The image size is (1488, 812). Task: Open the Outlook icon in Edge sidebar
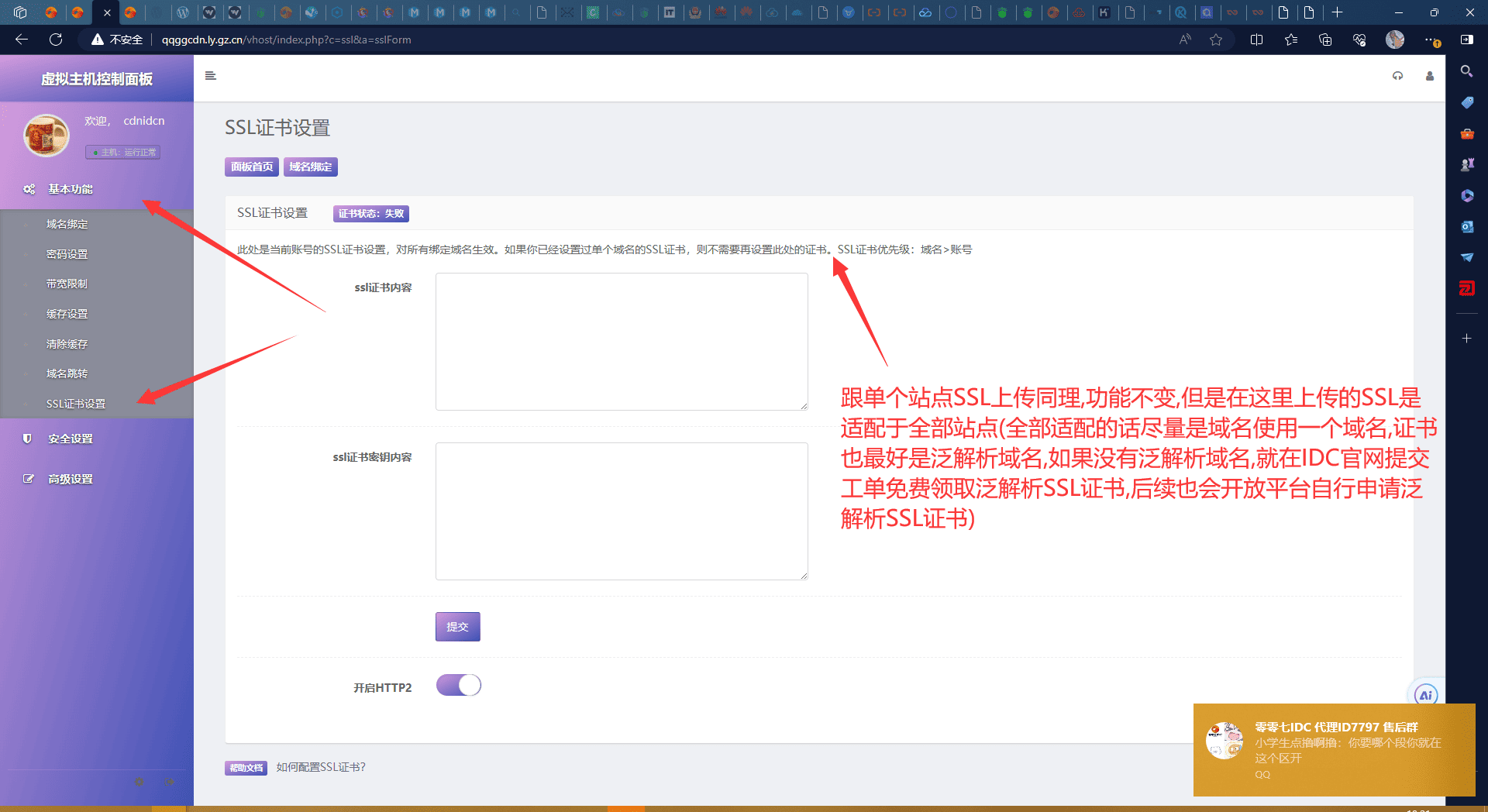coord(1466,226)
